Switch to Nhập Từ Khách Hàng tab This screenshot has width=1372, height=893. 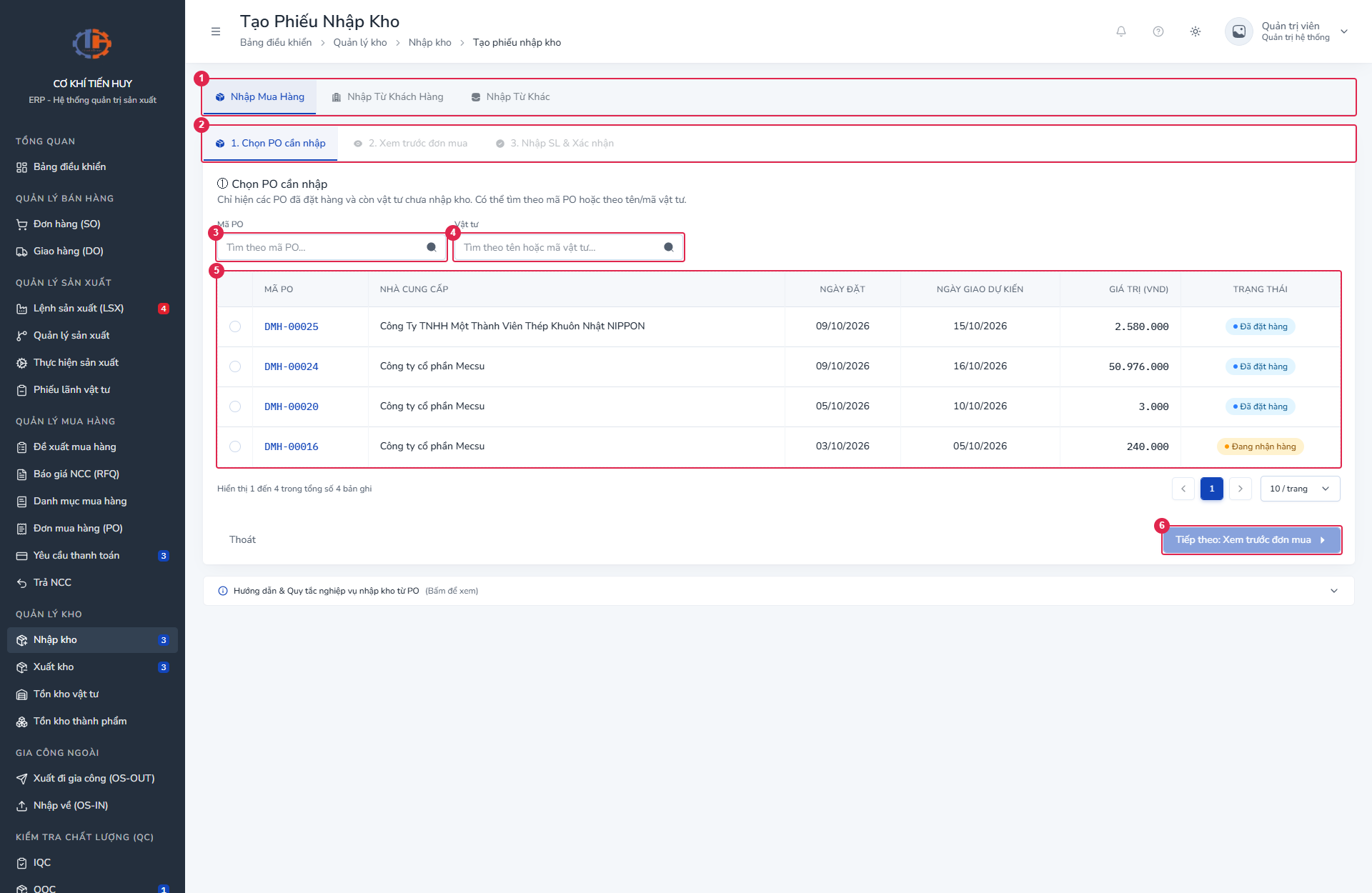pyautogui.click(x=387, y=97)
